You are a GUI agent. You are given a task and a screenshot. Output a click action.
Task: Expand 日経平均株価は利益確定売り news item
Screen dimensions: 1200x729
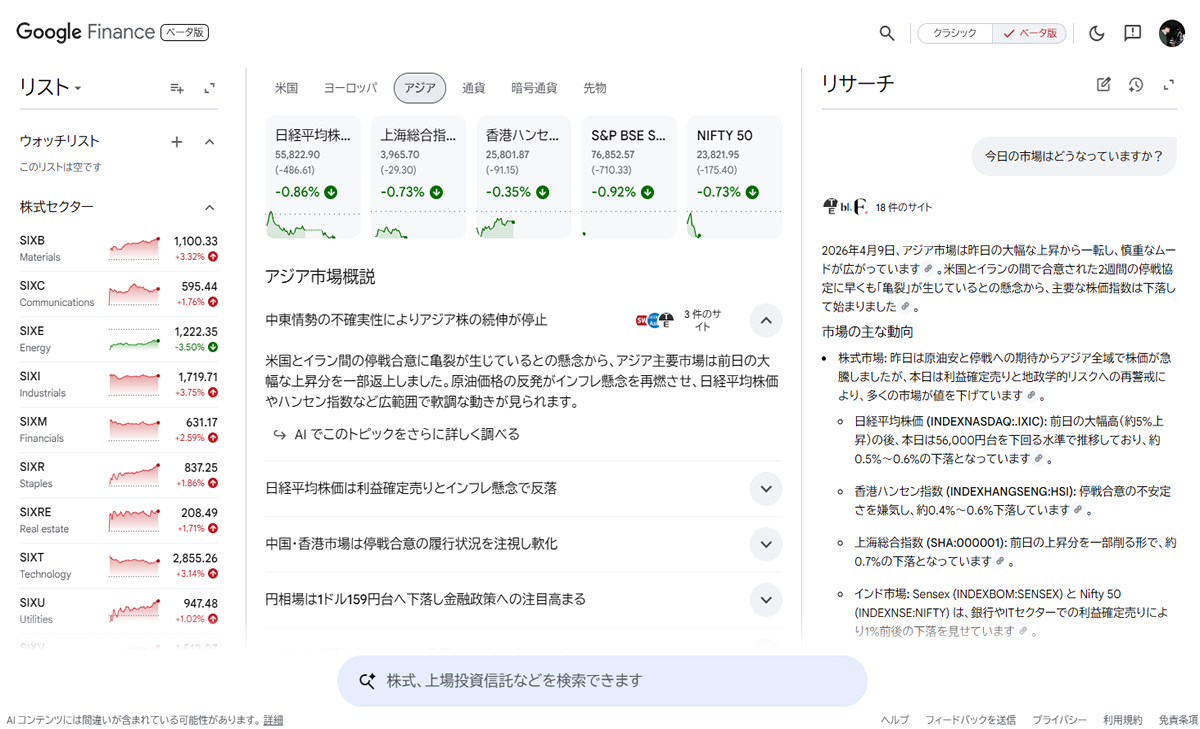(x=765, y=489)
